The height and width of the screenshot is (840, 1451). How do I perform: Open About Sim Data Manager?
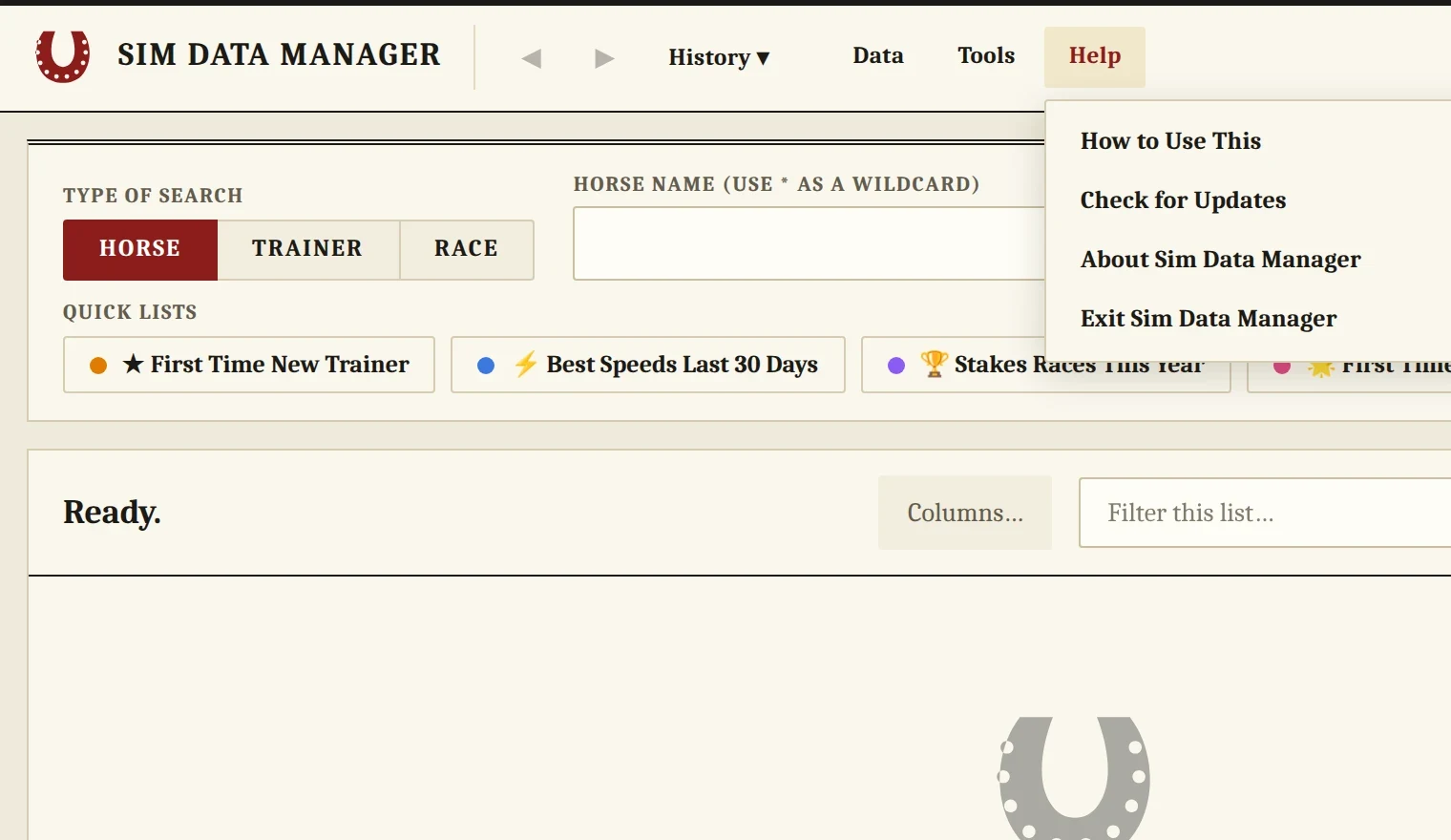(x=1221, y=260)
